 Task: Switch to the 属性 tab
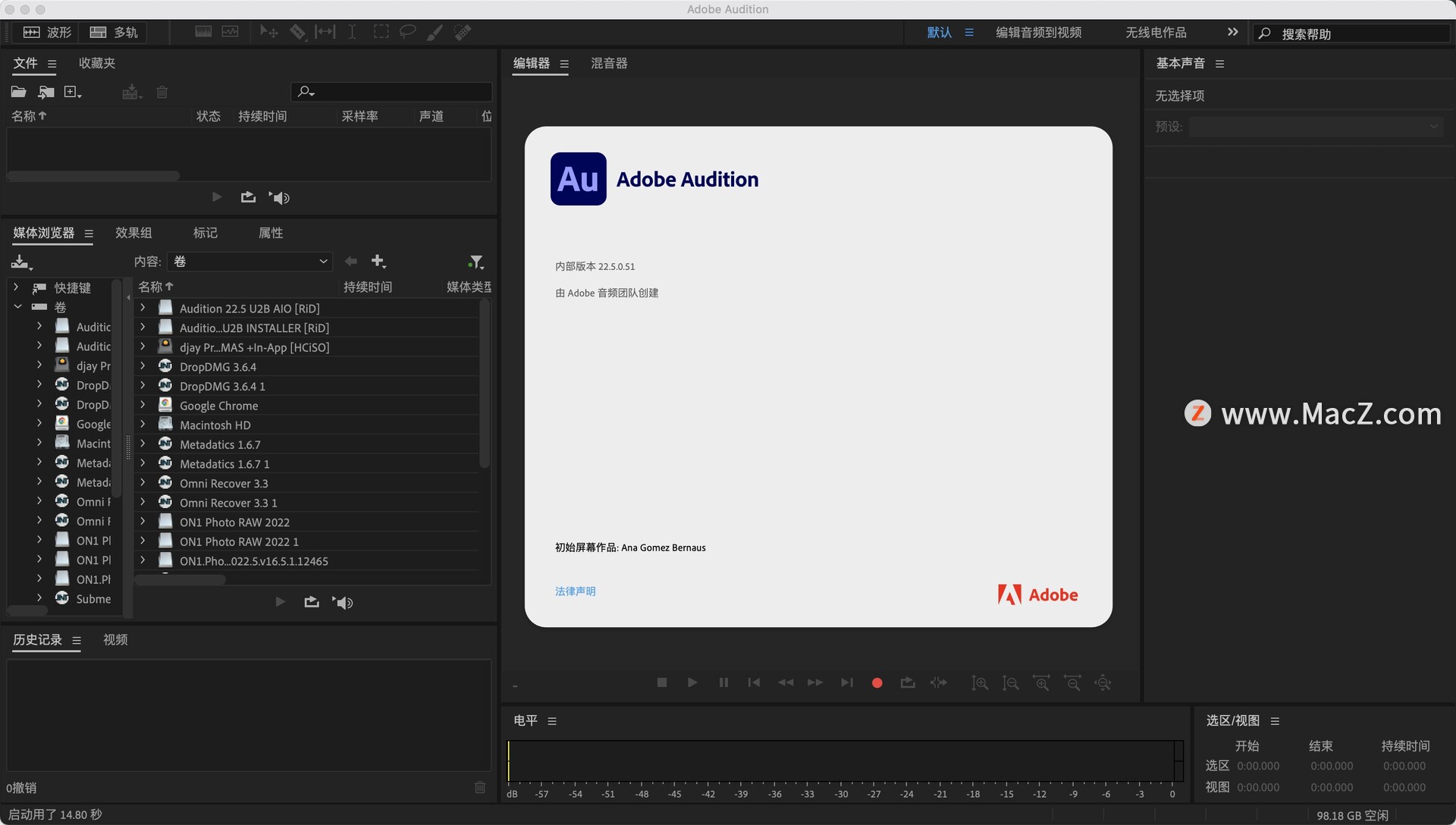[271, 233]
